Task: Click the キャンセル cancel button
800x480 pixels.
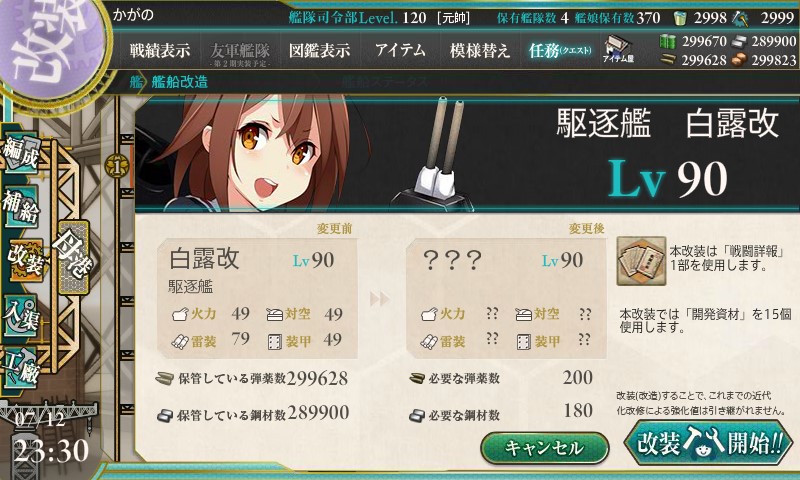Action: (544, 448)
